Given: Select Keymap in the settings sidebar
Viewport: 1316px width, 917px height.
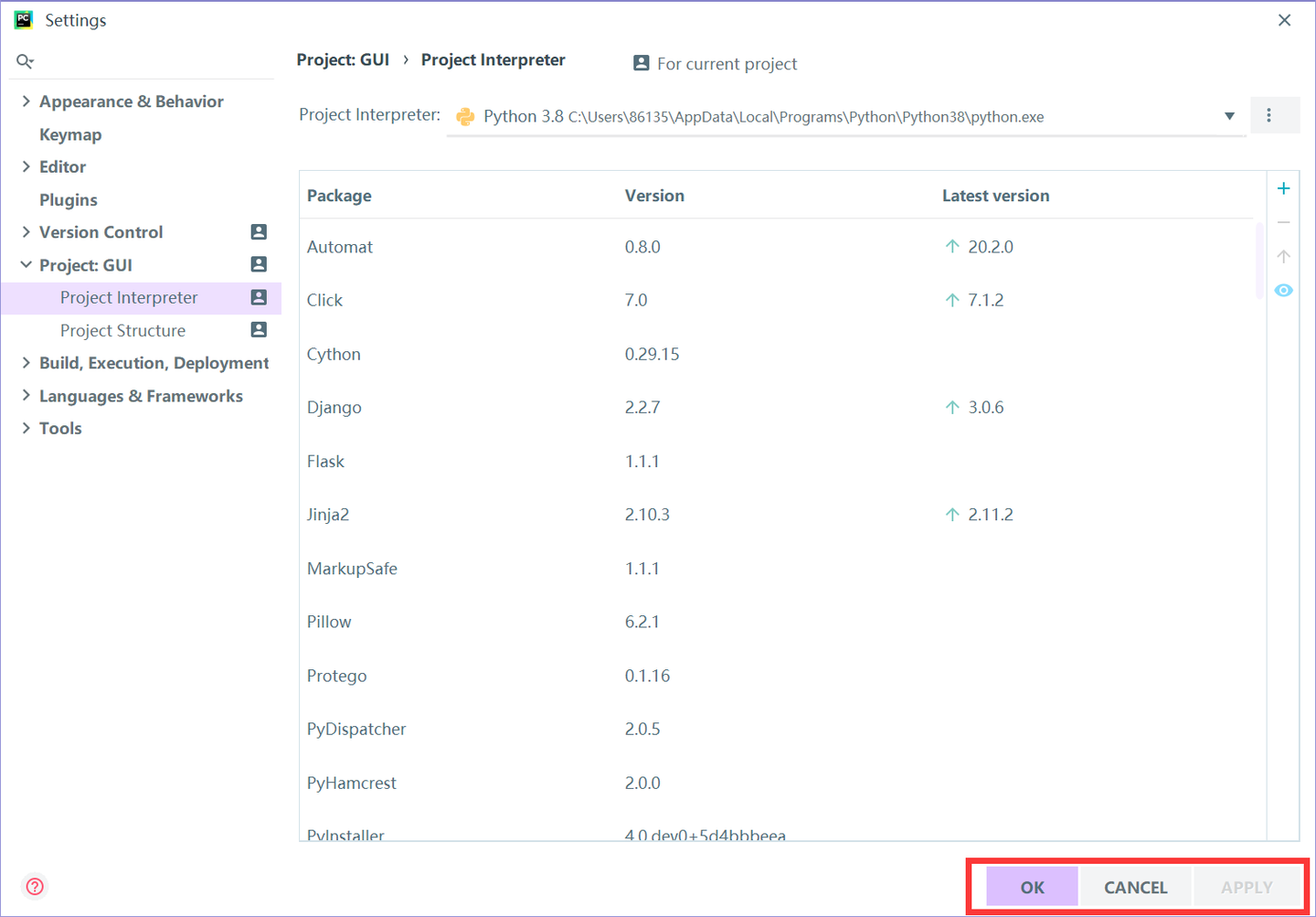Looking at the screenshot, I should tap(70, 134).
